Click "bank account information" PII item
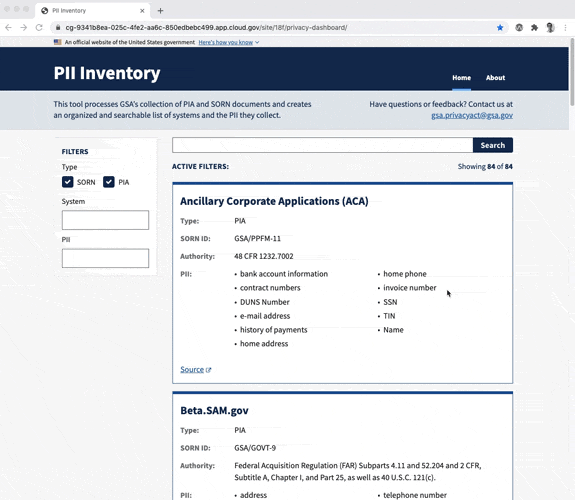Screen dimensions: 575x500 [x=284, y=274]
